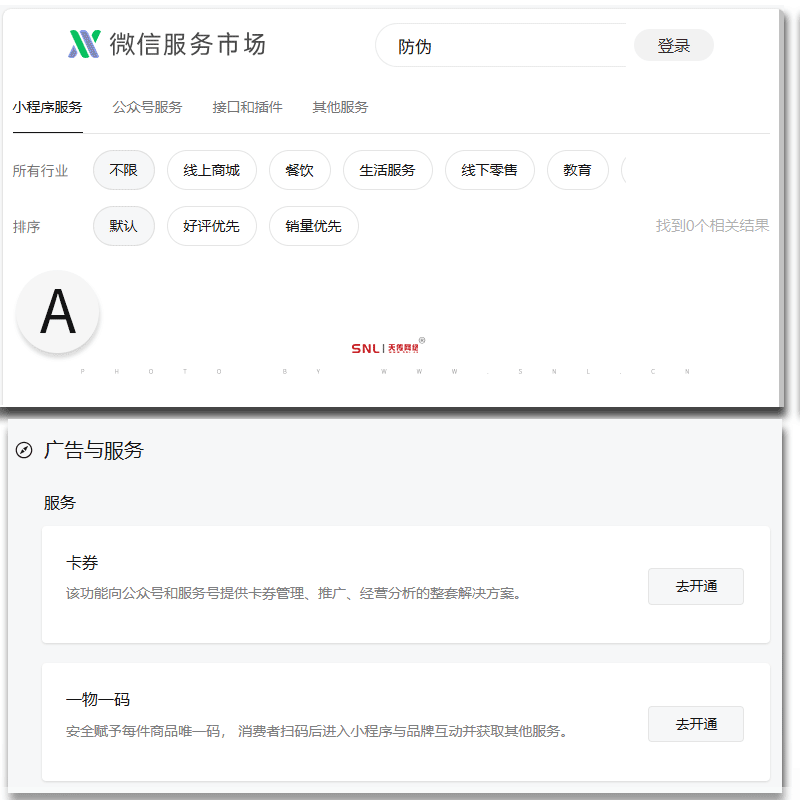
Task: Filter by the 教育 industry
Action: pos(578,170)
